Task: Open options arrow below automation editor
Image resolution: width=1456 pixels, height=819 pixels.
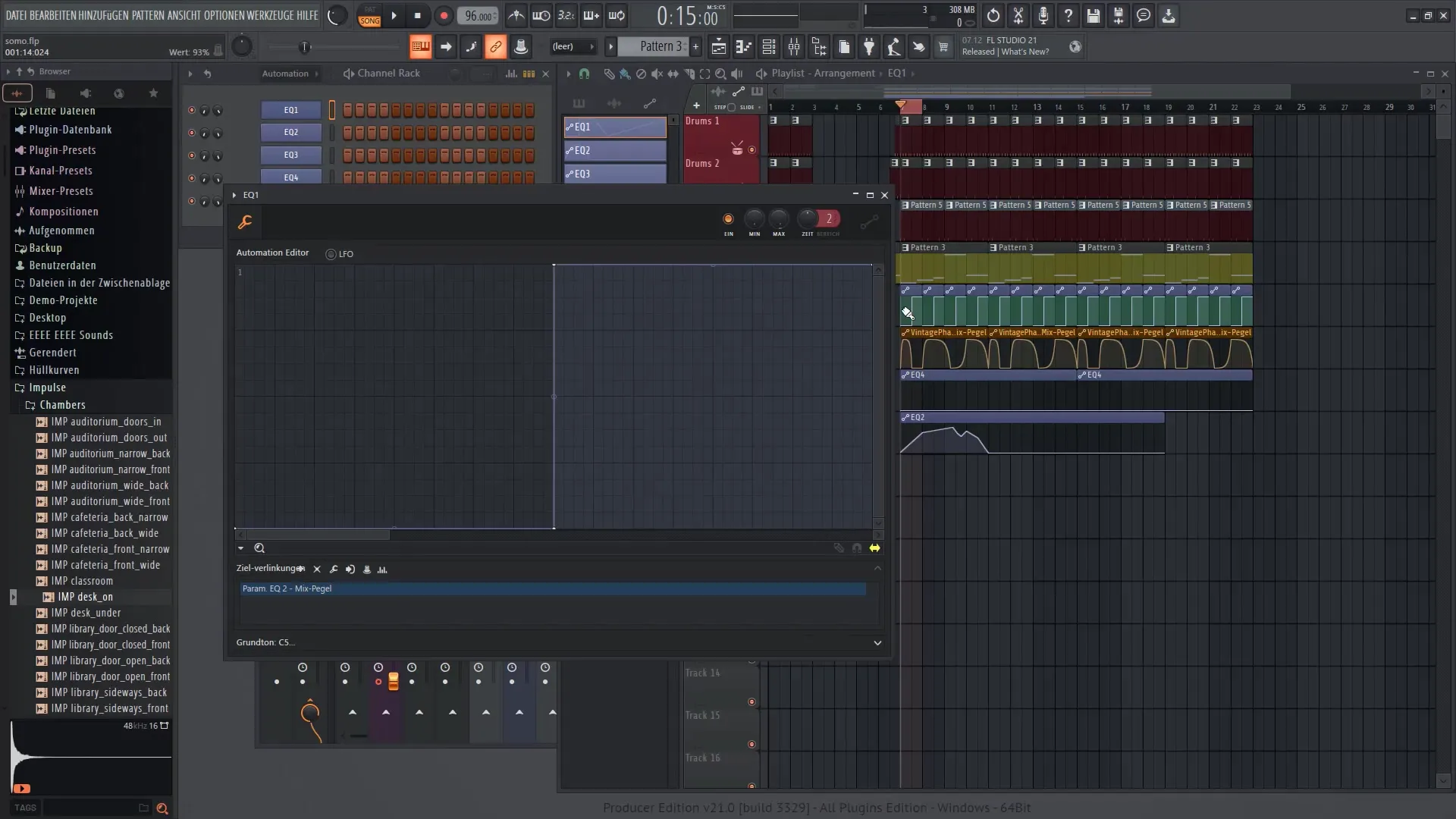Action: [x=240, y=548]
